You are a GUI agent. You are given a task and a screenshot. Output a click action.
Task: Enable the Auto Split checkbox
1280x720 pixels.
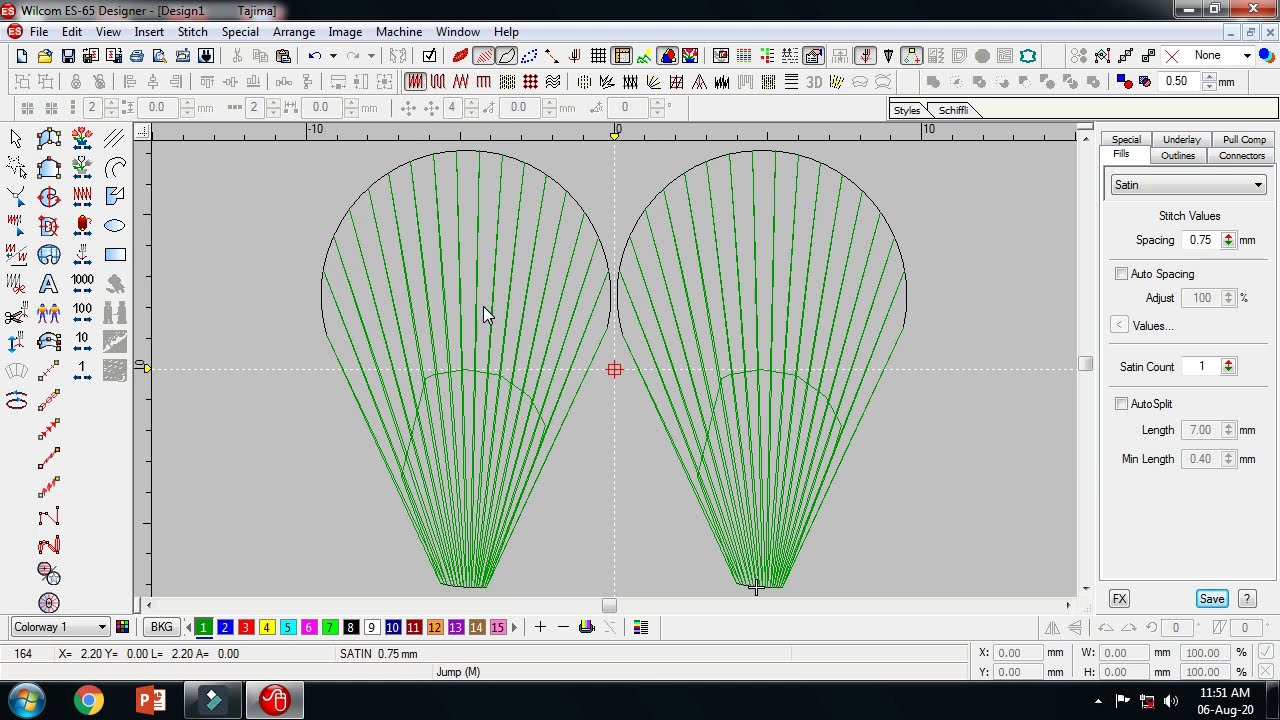coord(1122,404)
